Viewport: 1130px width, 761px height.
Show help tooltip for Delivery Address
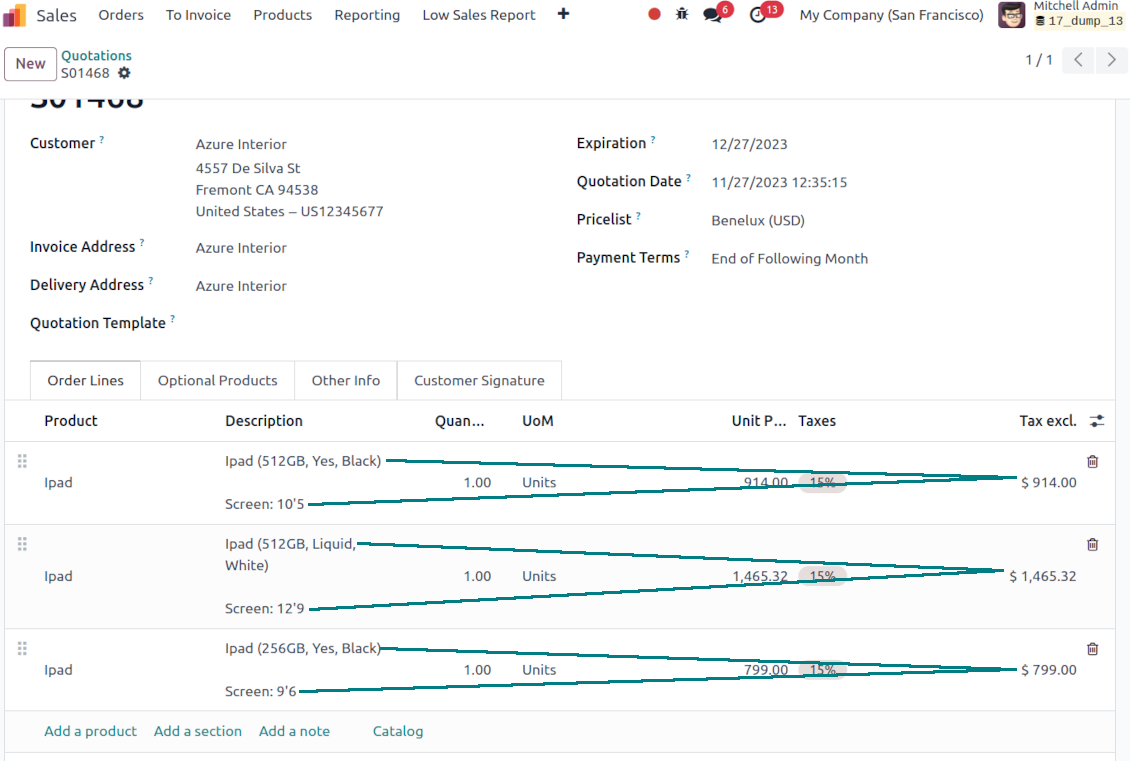[151, 280]
